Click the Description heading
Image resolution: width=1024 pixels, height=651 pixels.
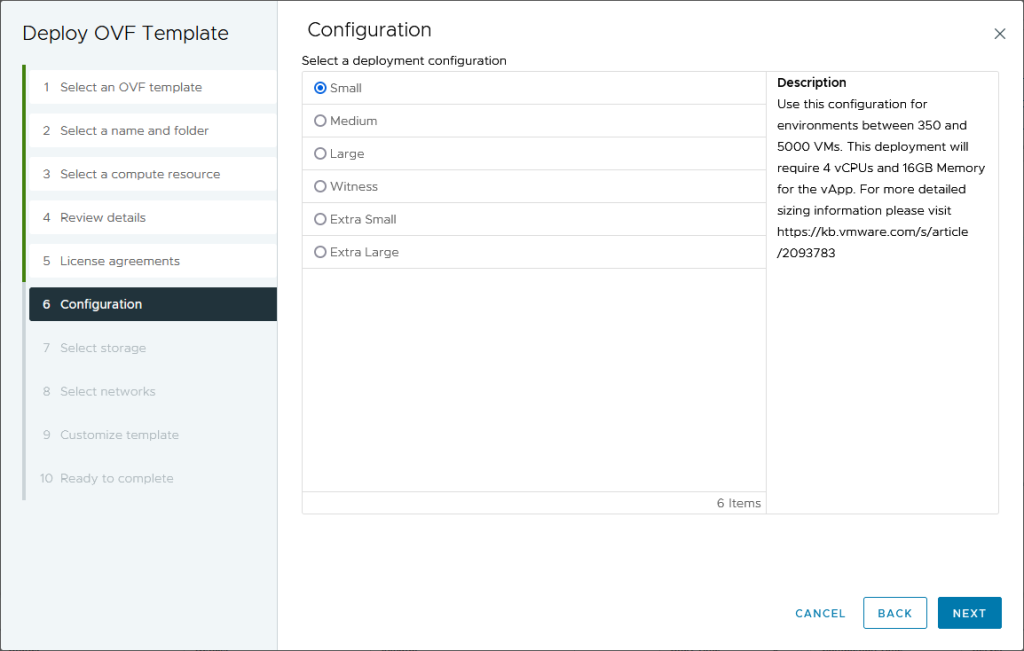click(811, 82)
